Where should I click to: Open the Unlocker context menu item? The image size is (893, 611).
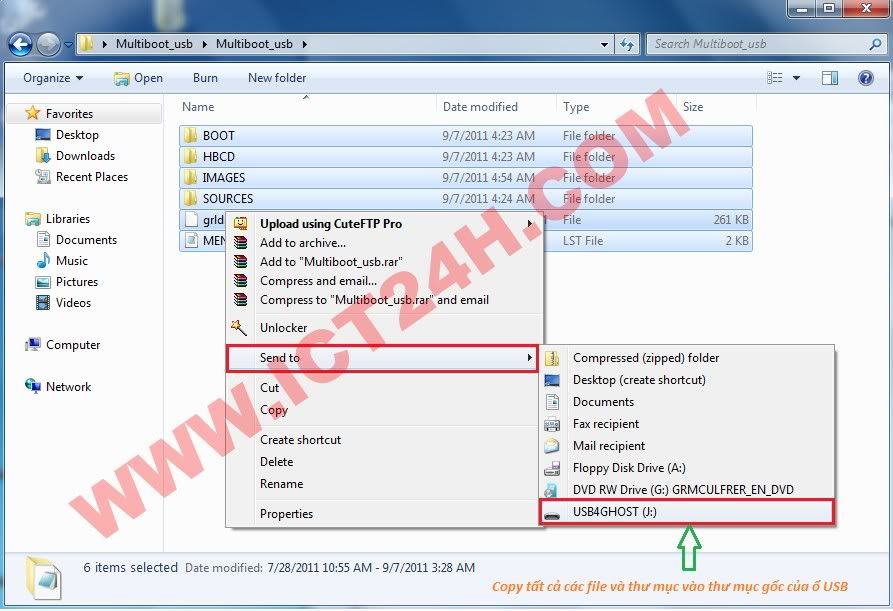pyautogui.click(x=284, y=328)
